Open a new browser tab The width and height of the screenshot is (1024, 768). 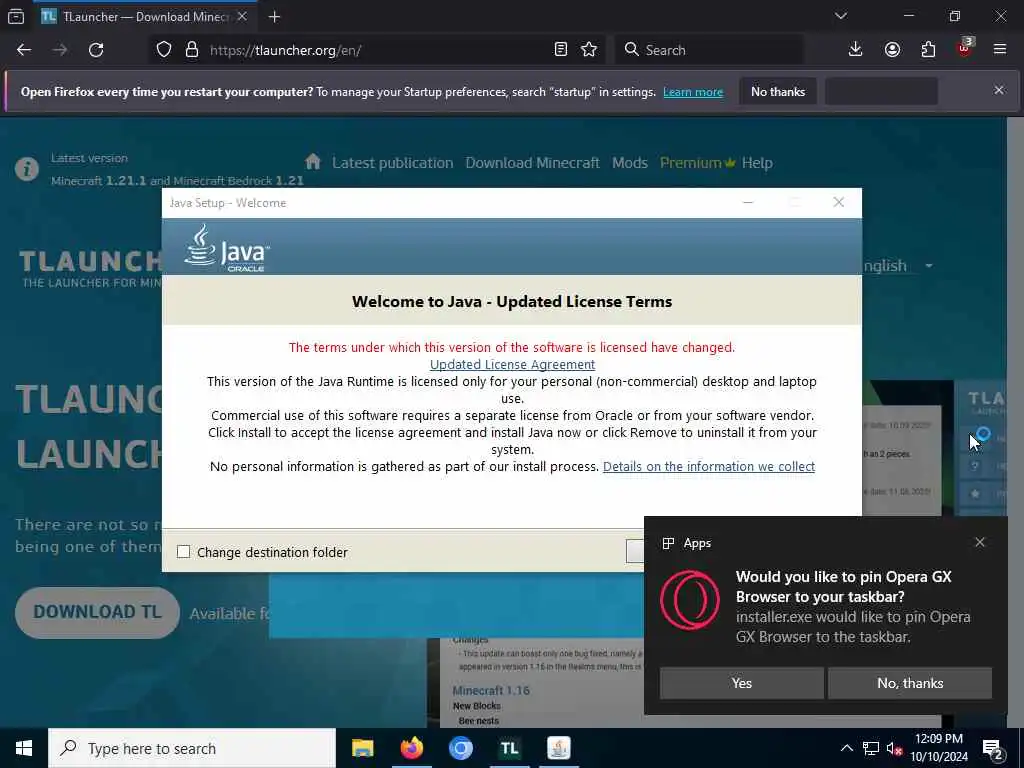pos(274,17)
